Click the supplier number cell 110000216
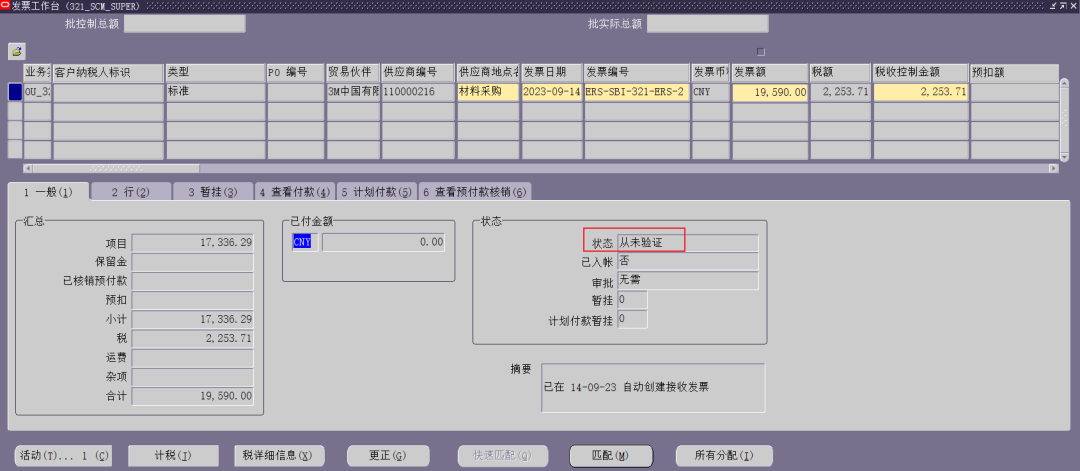Image resolution: width=1080 pixels, height=471 pixels. (418, 92)
